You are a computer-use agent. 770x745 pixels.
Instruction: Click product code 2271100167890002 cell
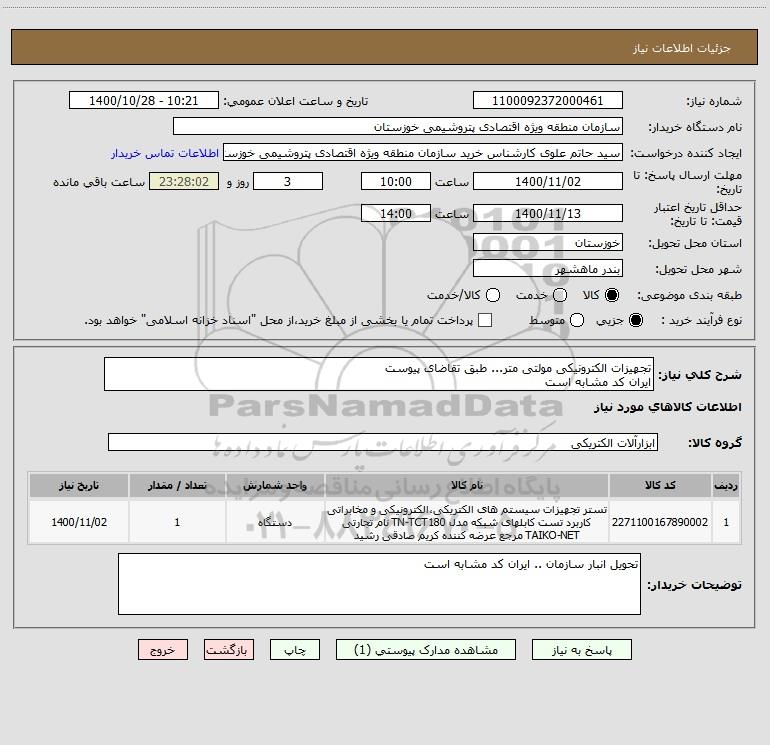coord(660,522)
